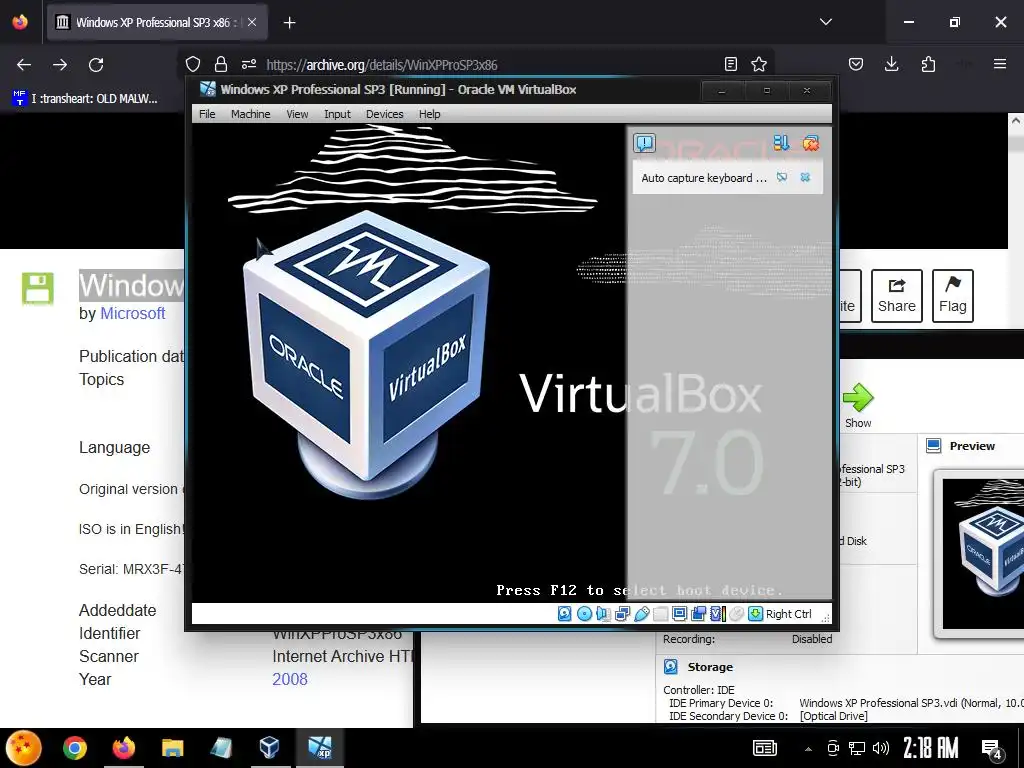Click the recording status icon in VM status bar

(x=698, y=614)
